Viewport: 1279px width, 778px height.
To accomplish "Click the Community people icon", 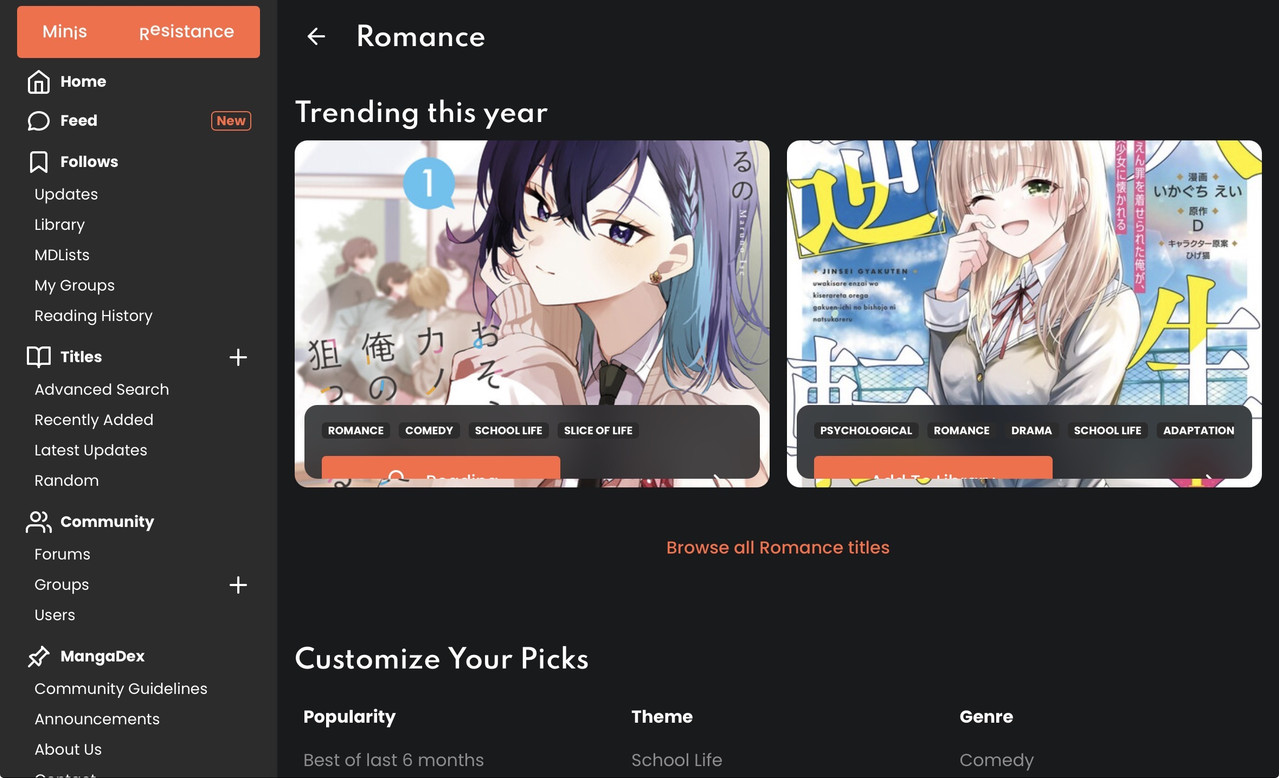I will 38,521.
